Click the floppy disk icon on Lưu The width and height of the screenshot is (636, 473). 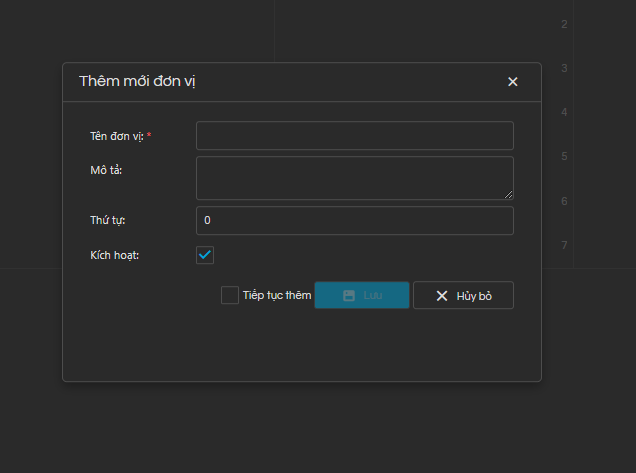[349, 296]
